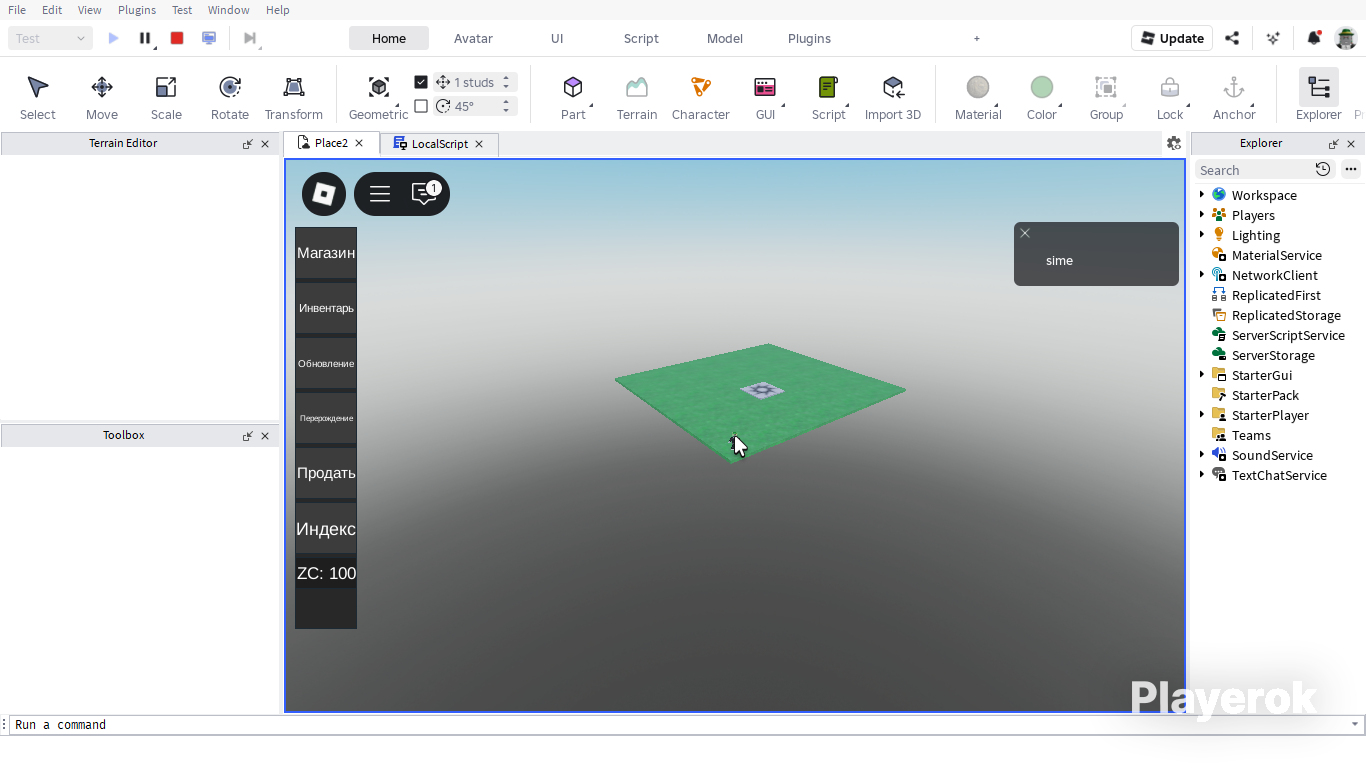The image size is (1366, 768).
Task: Add a new ribbon tab with plus
Action: coord(977,38)
